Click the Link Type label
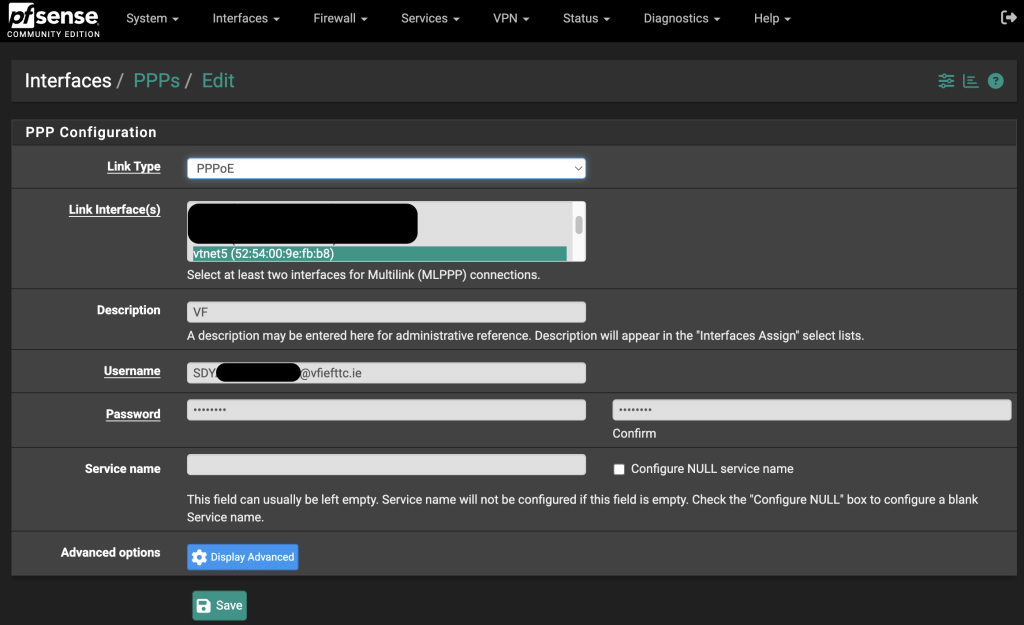 (x=134, y=167)
